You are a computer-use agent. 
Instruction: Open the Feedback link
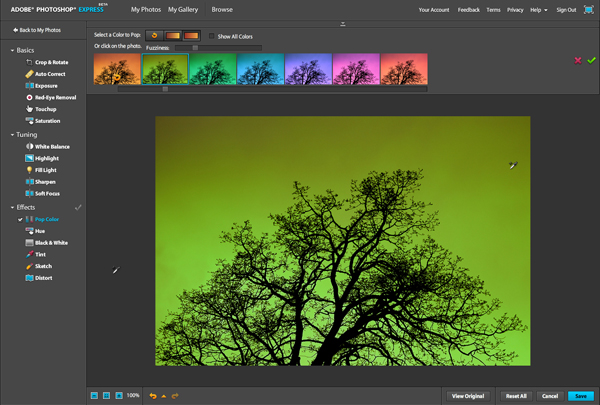(x=469, y=10)
